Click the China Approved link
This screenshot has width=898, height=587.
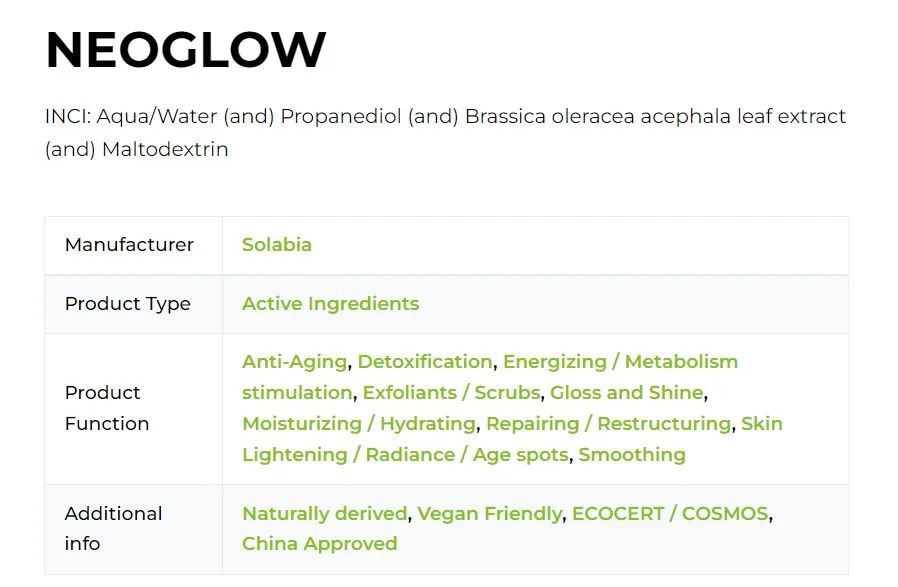[319, 544]
